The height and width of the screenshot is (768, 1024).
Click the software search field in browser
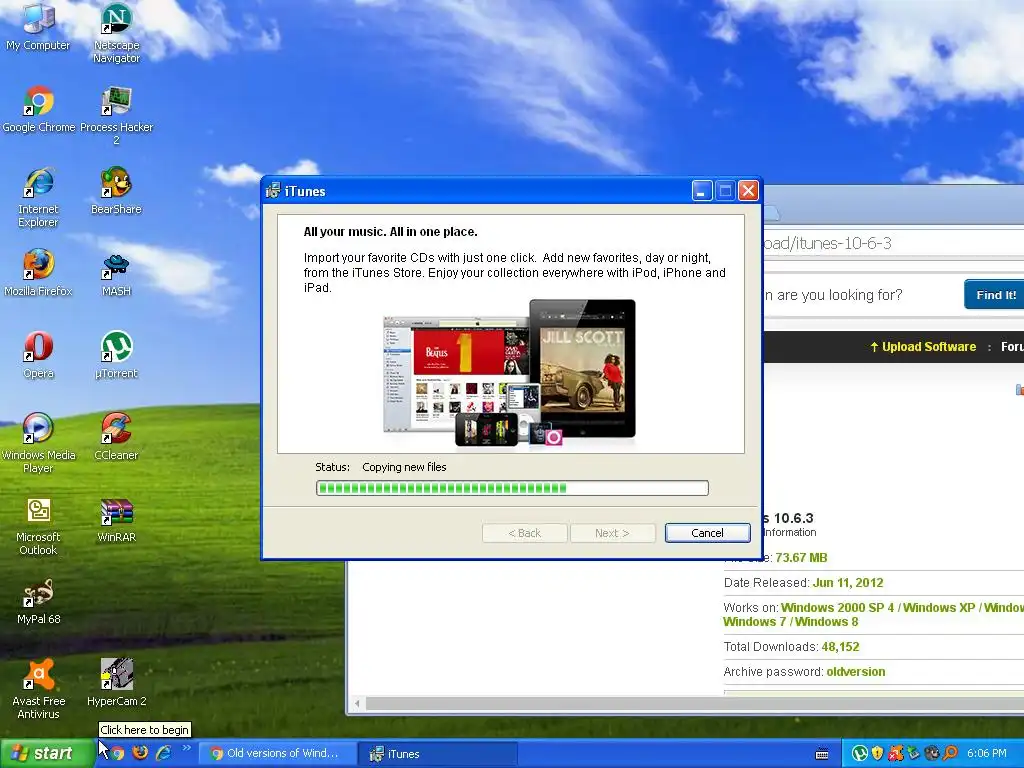click(x=860, y=295)
